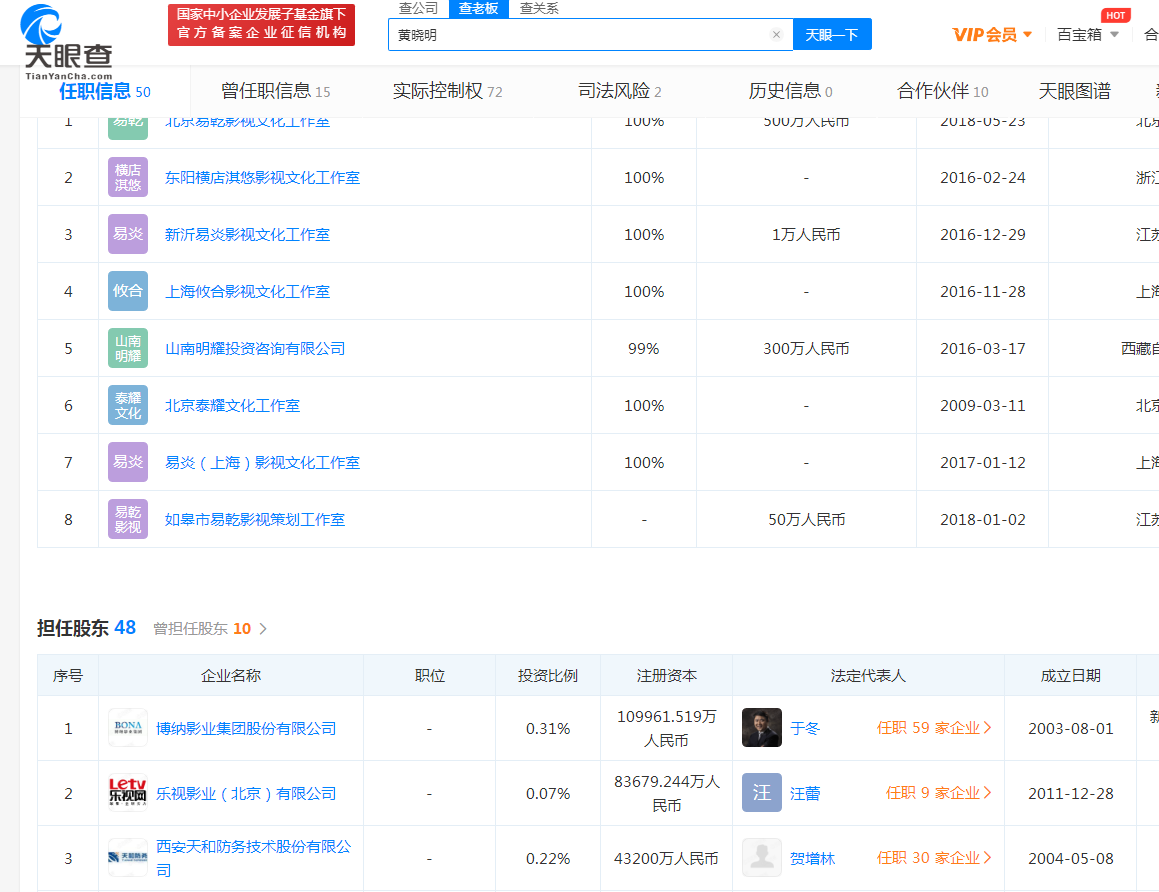
Task: Open the 合作伙伴 tab
Action: (x=942, y=91)
